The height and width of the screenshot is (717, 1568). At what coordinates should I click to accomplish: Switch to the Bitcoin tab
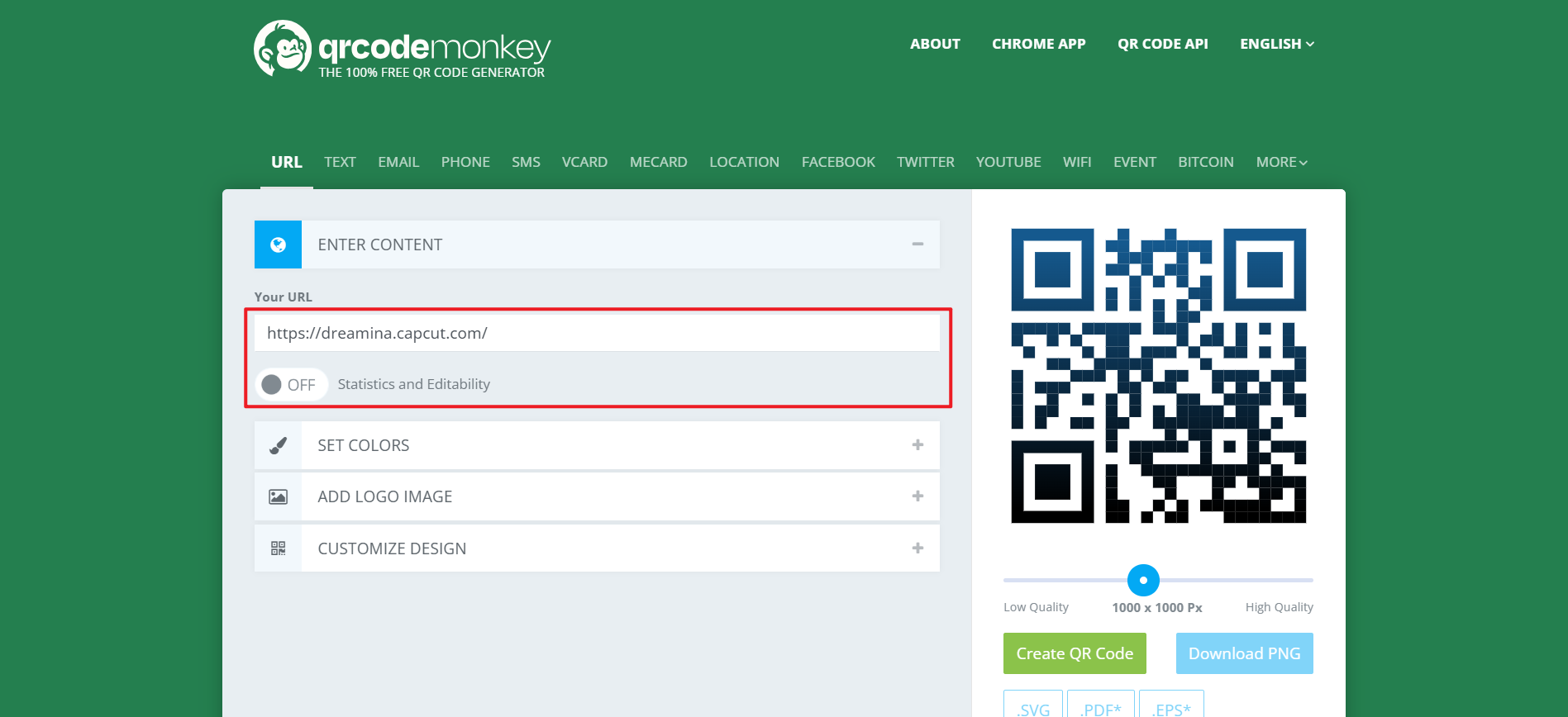point(1206,162)
